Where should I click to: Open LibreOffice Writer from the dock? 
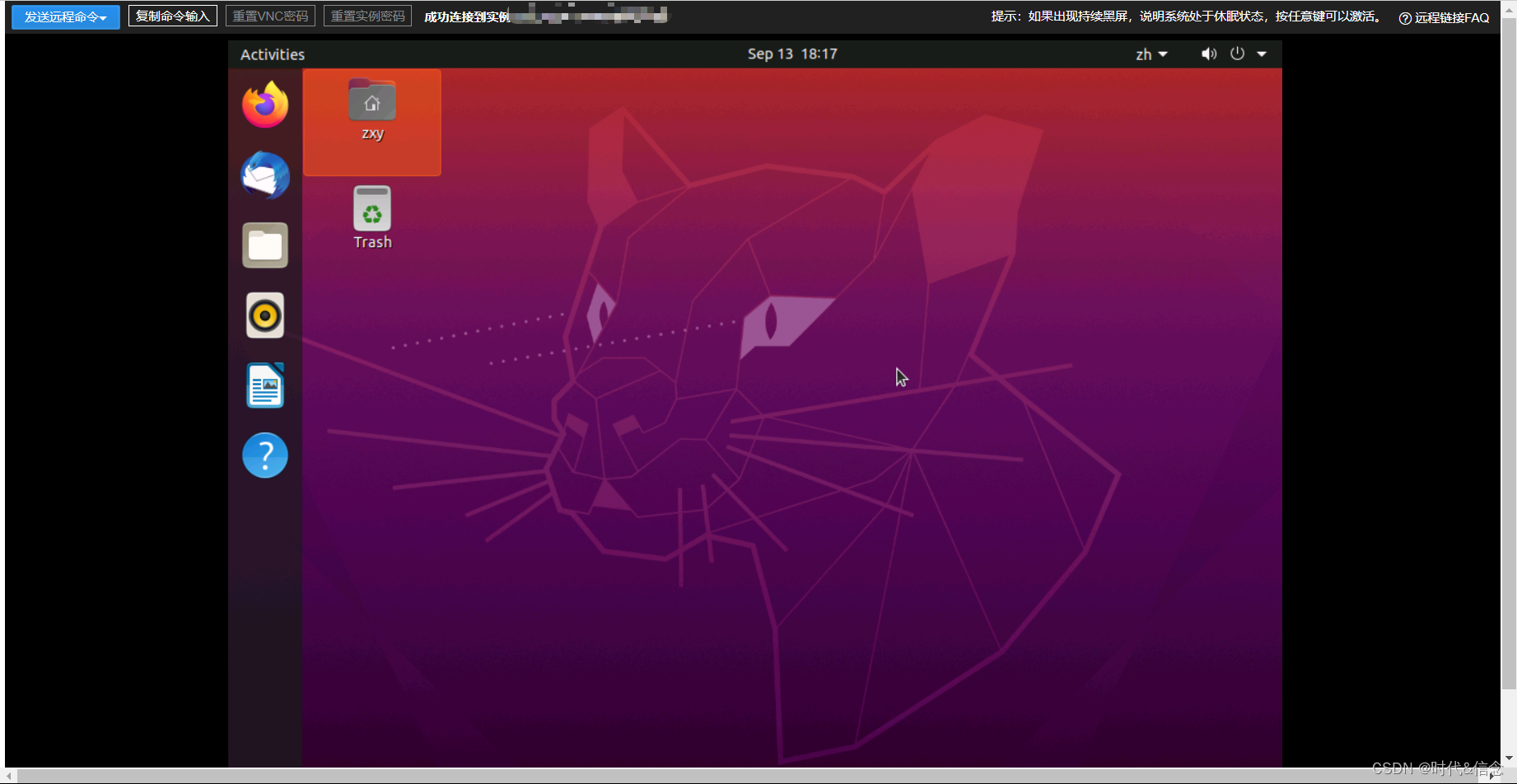pos(265,385)
